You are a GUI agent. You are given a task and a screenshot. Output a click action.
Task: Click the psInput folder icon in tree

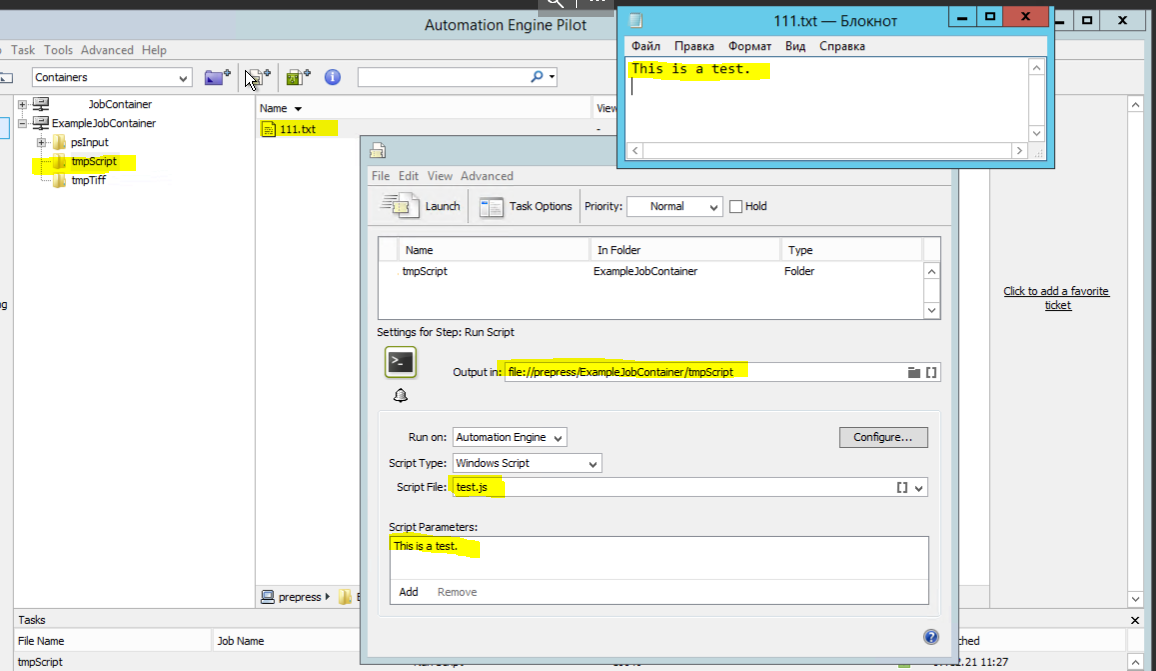click(x=60, y=142)
